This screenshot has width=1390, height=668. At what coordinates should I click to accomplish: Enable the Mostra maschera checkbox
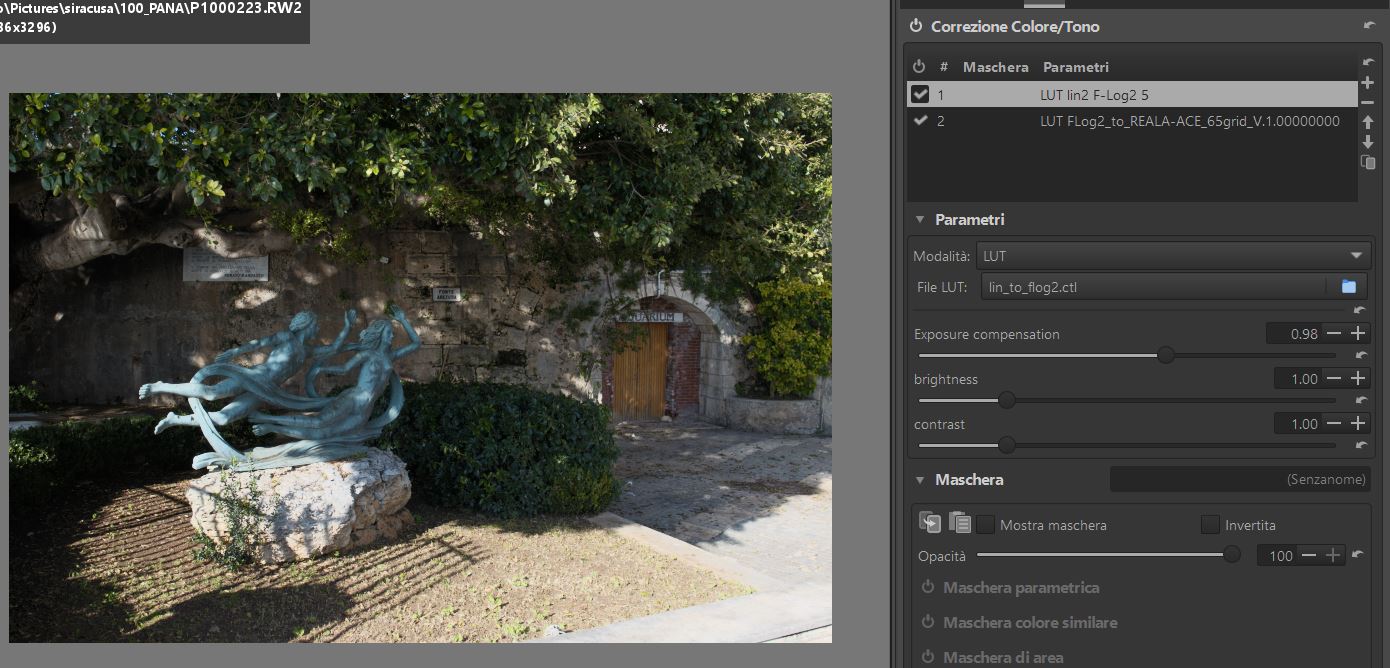tap(986, 524)
